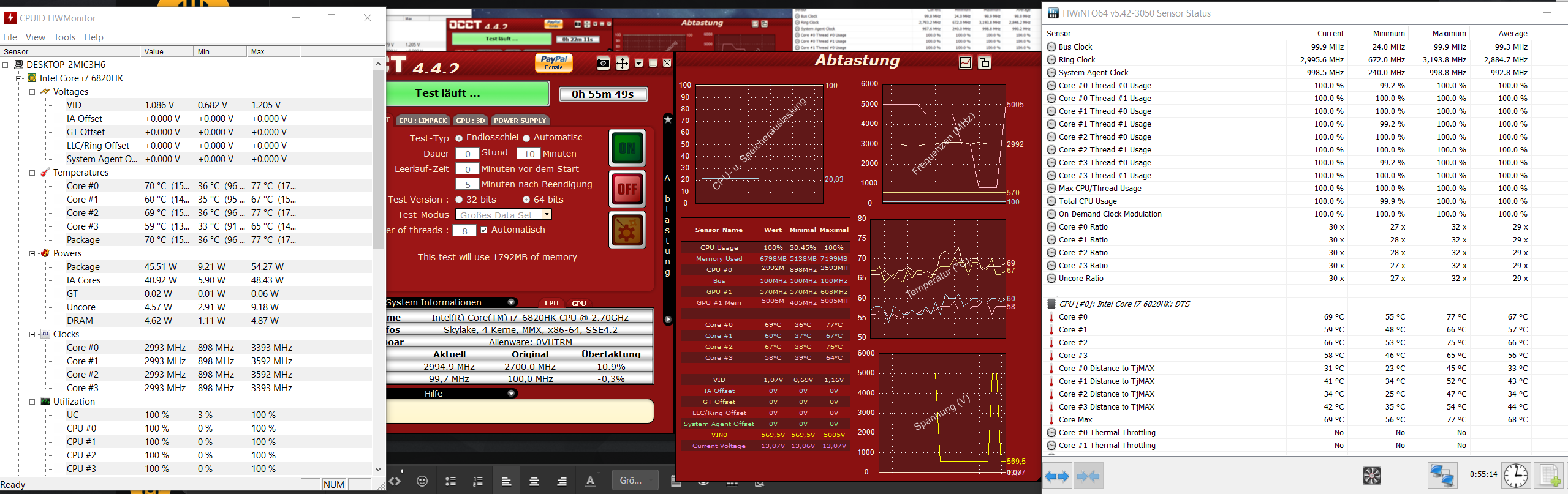
Task: Select the 32 bits radio button
Action: click(x=459, y=200)
